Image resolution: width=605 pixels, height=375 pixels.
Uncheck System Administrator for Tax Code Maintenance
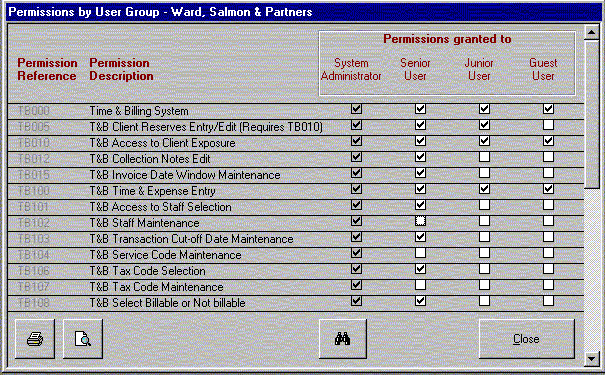tap(357, 285)
